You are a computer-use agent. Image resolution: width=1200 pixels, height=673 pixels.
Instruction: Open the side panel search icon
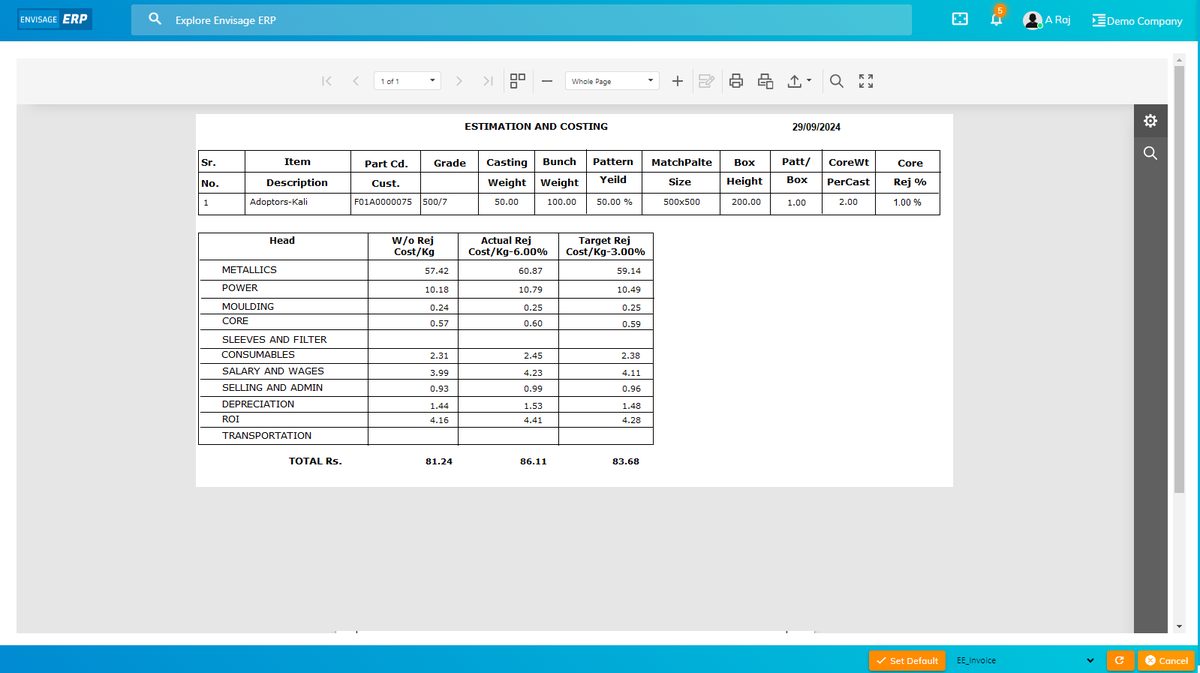click(1150, 153)
